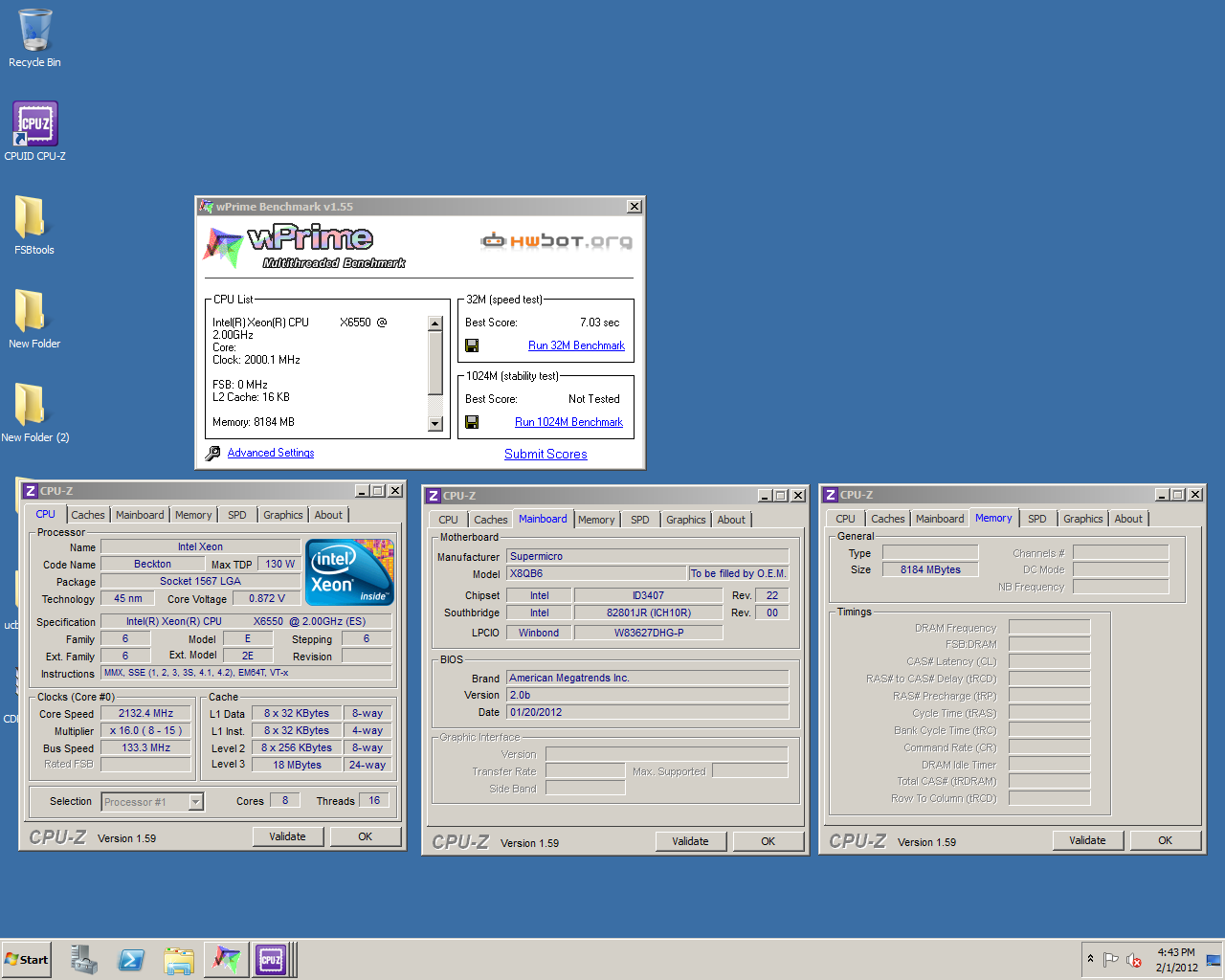The image size is (1225, 980).
Task: Click the Start button
Action: [x=27, y=959]
